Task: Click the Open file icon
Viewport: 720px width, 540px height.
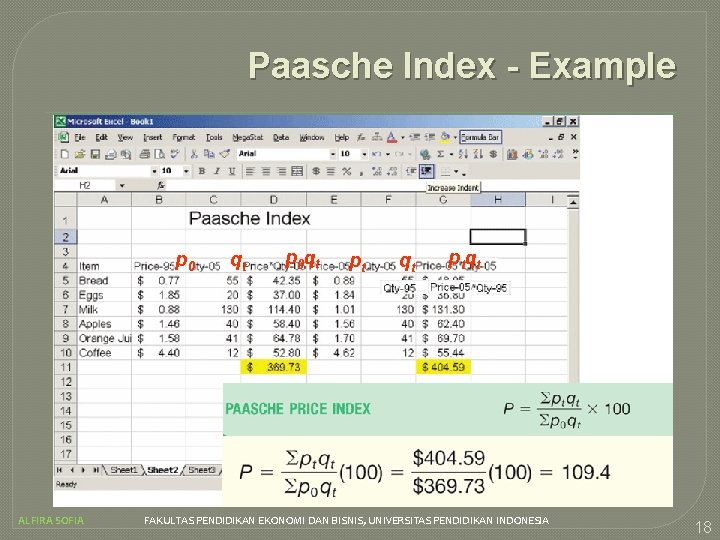Action: pyautogui.click(x=80, y=154)
